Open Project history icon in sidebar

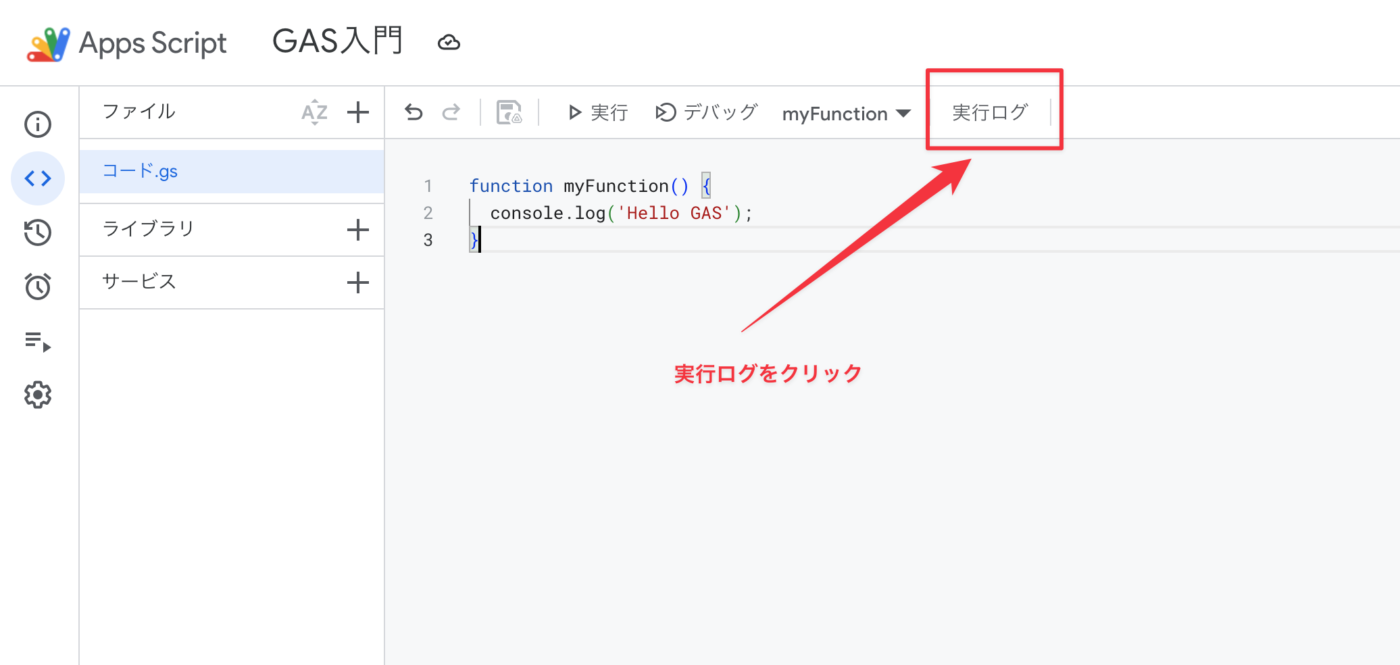[38, 233]
